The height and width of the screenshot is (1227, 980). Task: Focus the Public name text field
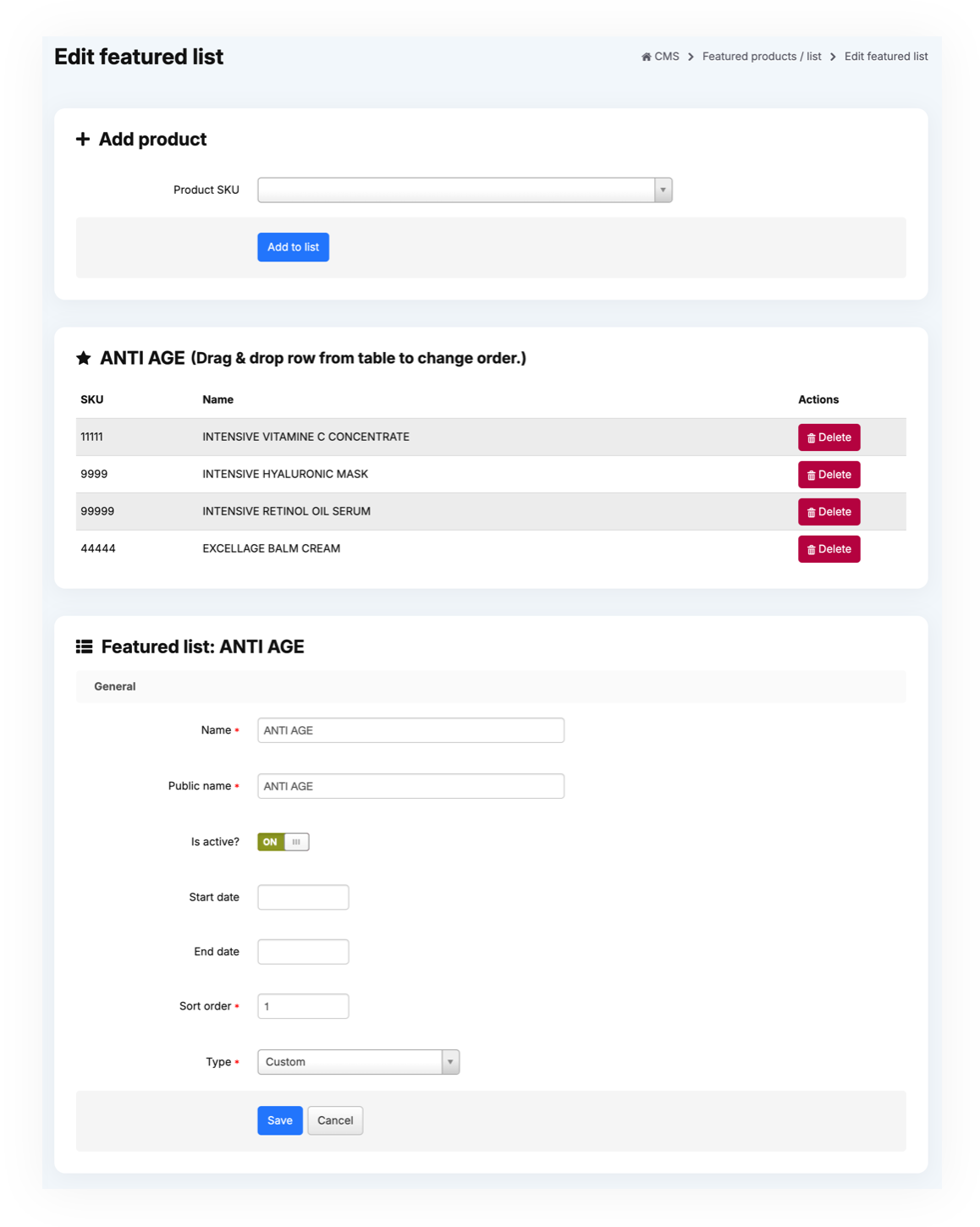[410, 786]
